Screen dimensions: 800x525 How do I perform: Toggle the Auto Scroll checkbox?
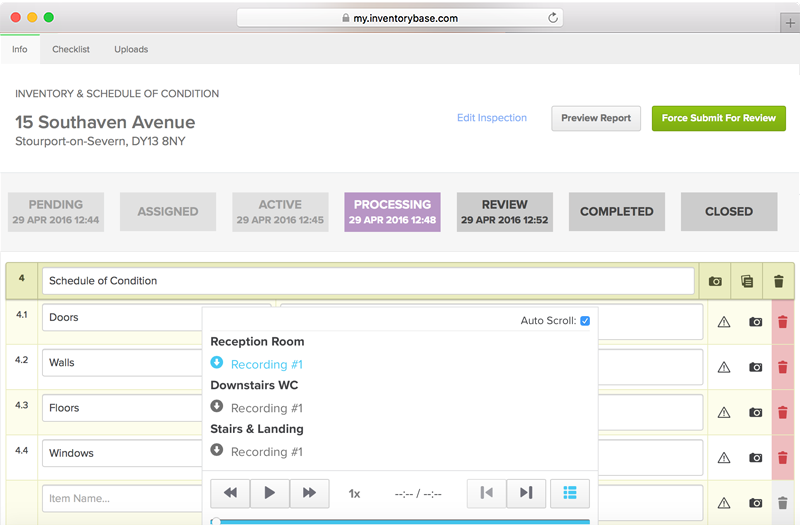585,321
